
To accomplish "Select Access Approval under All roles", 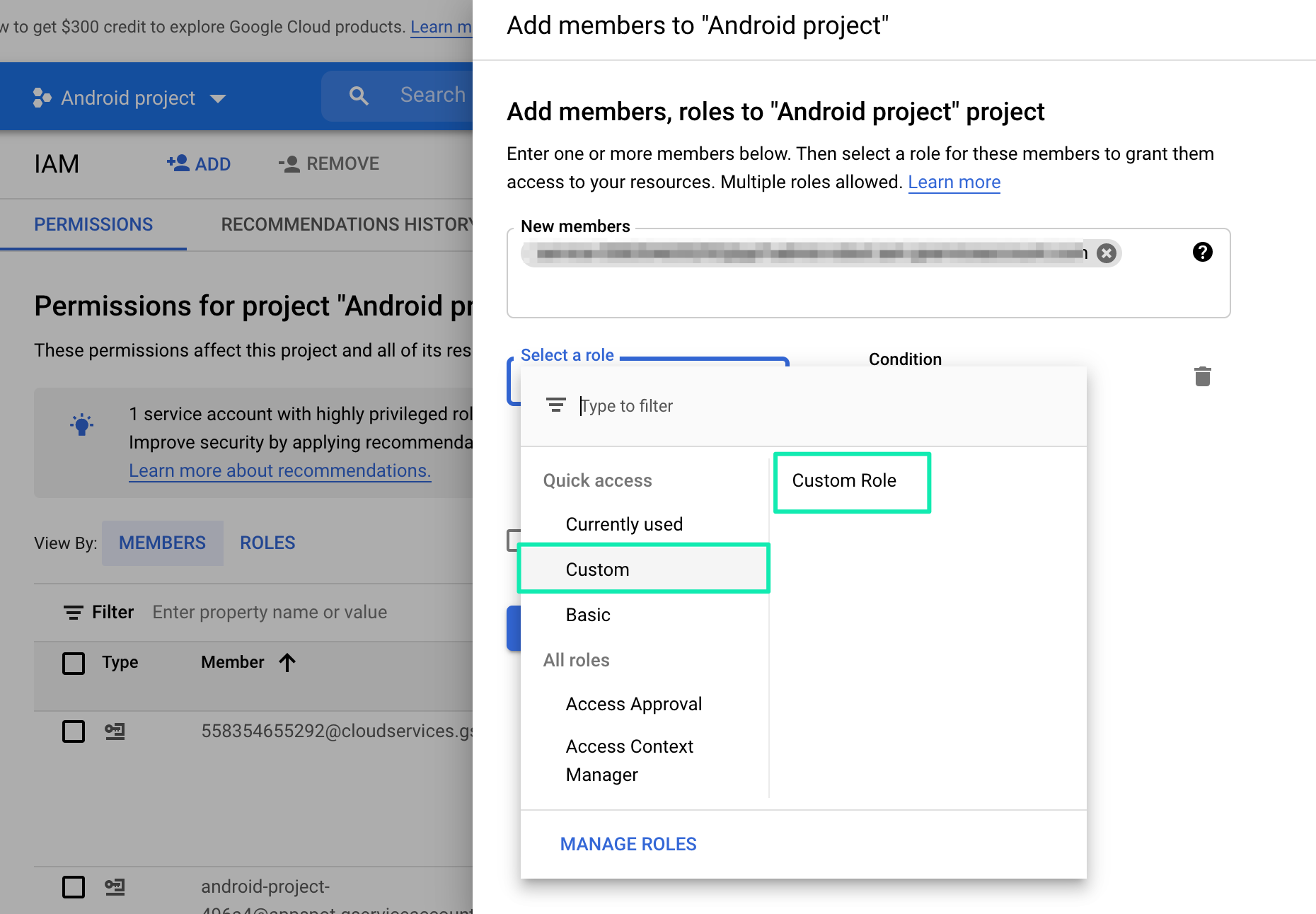I will [x=634, y=704].
